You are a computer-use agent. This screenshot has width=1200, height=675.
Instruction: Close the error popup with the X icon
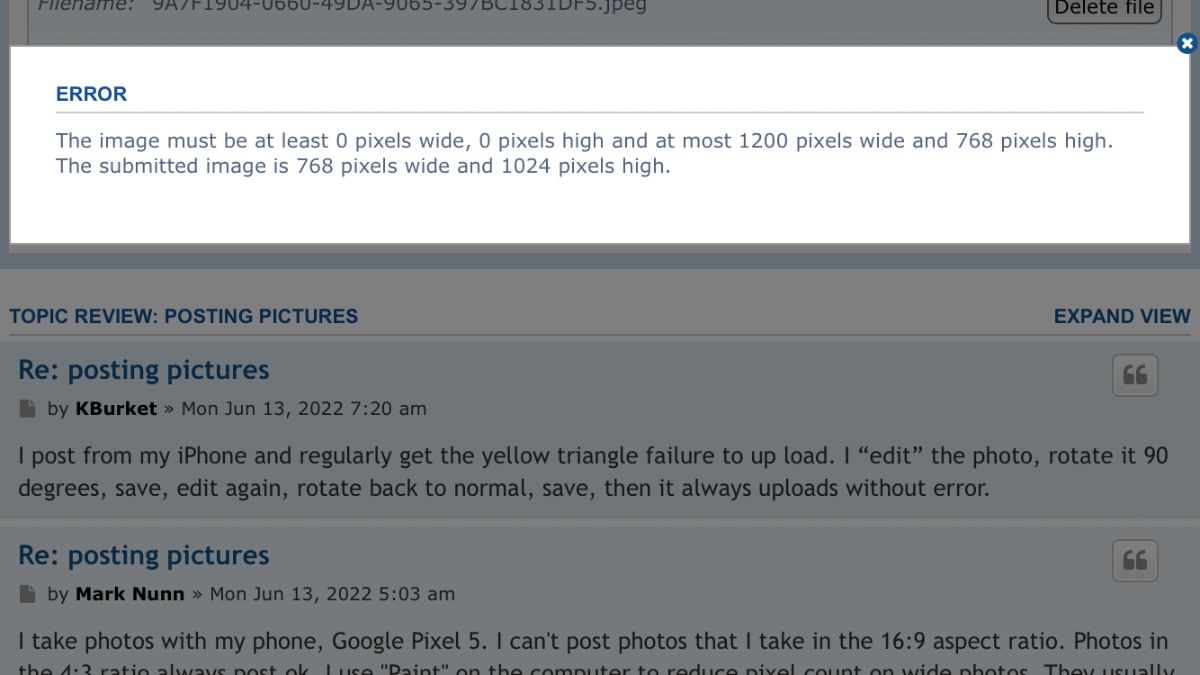pyautogui.click(x=1186, y=43)
